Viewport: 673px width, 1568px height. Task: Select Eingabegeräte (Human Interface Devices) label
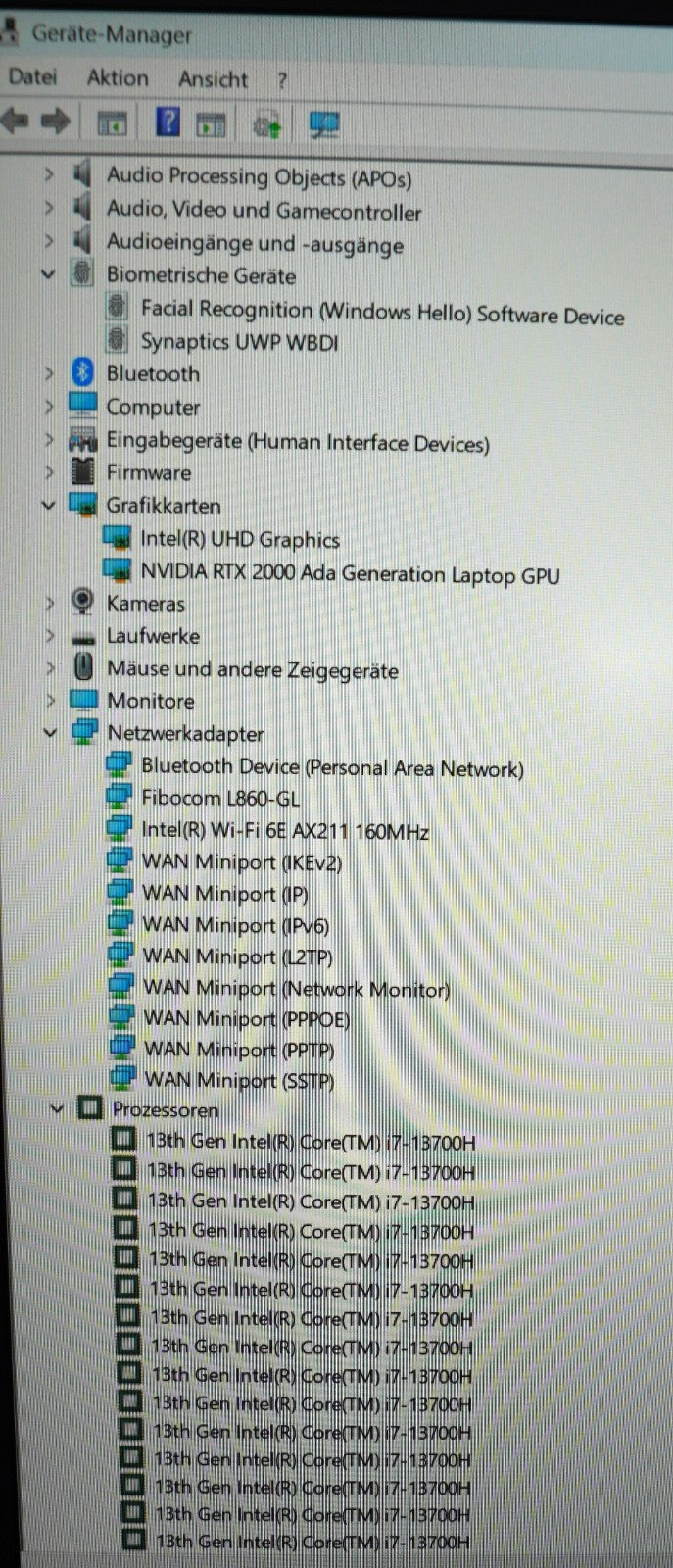(298, 442)
